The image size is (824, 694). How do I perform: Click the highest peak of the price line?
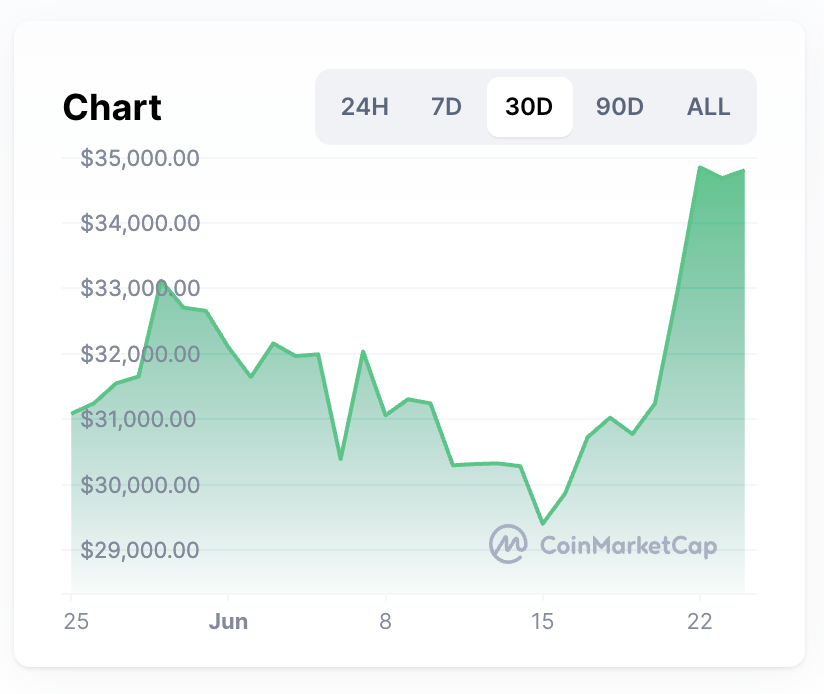pyautogui.click(x=700, y=167)
